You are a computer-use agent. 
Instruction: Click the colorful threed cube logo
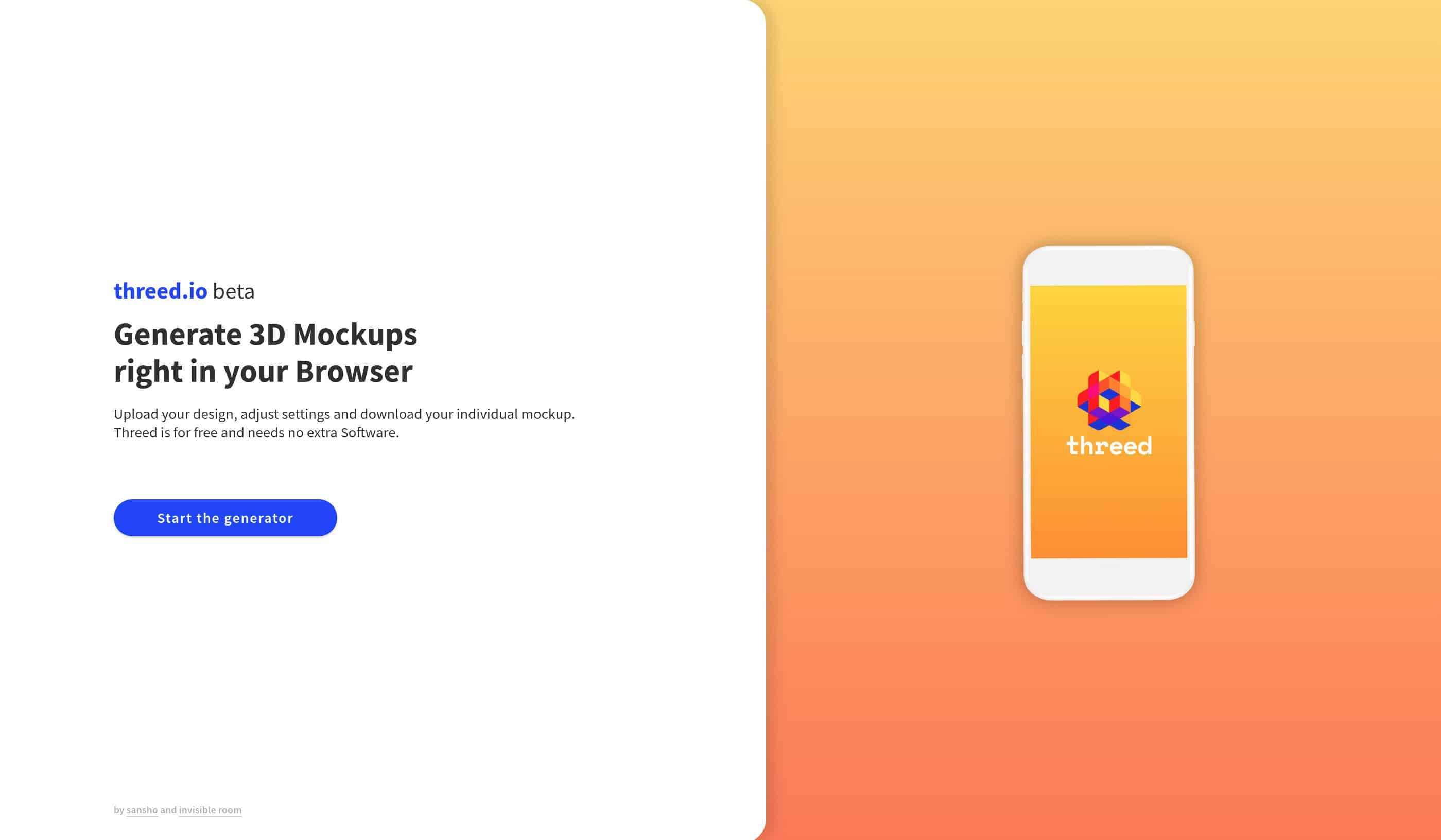[x=1107, y=400]
